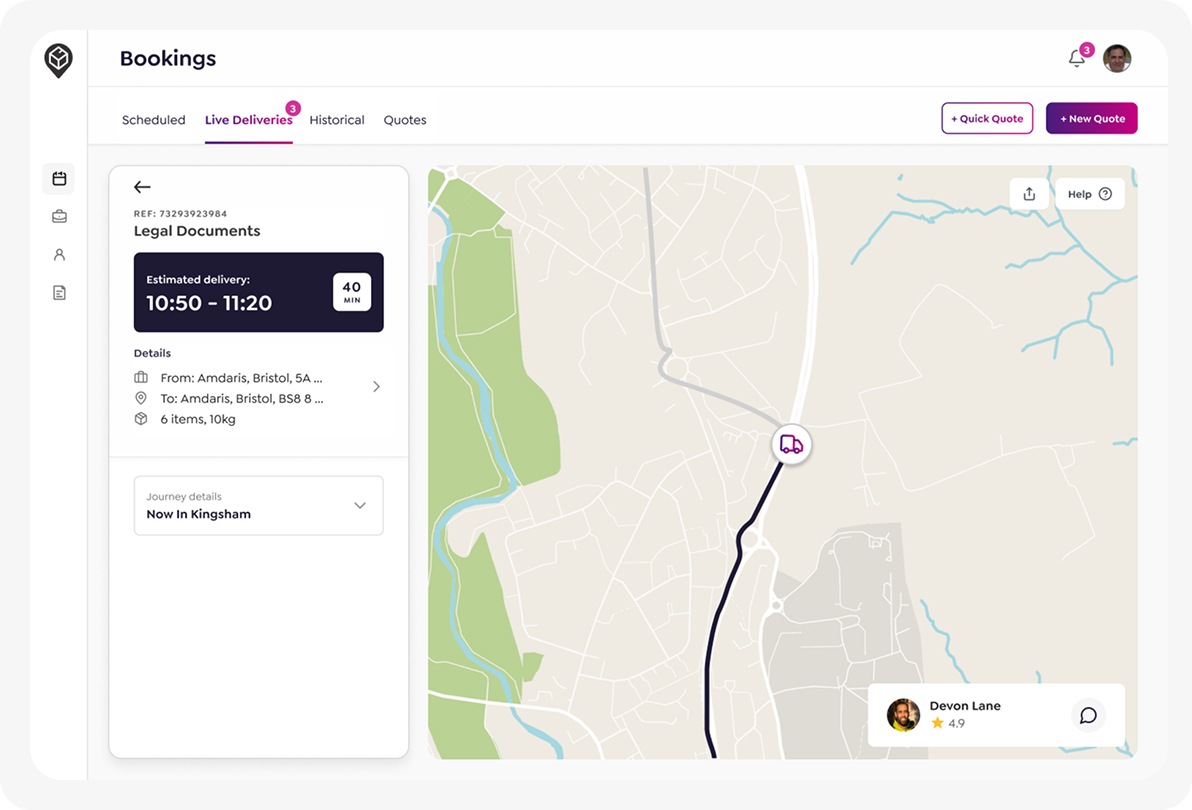Click the user avatar in header

[1117, 59]
